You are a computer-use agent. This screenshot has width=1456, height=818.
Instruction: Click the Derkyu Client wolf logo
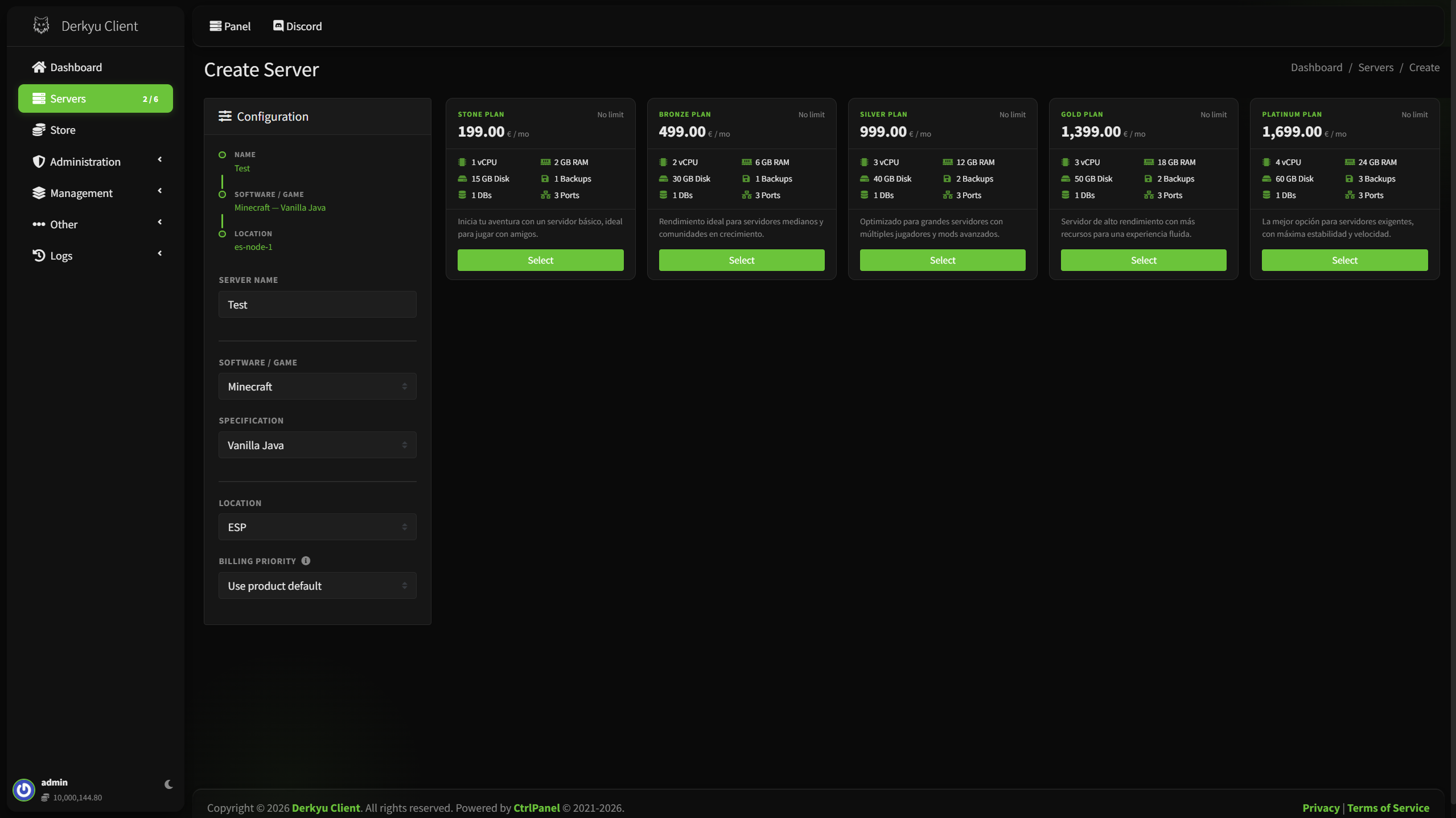41,26
